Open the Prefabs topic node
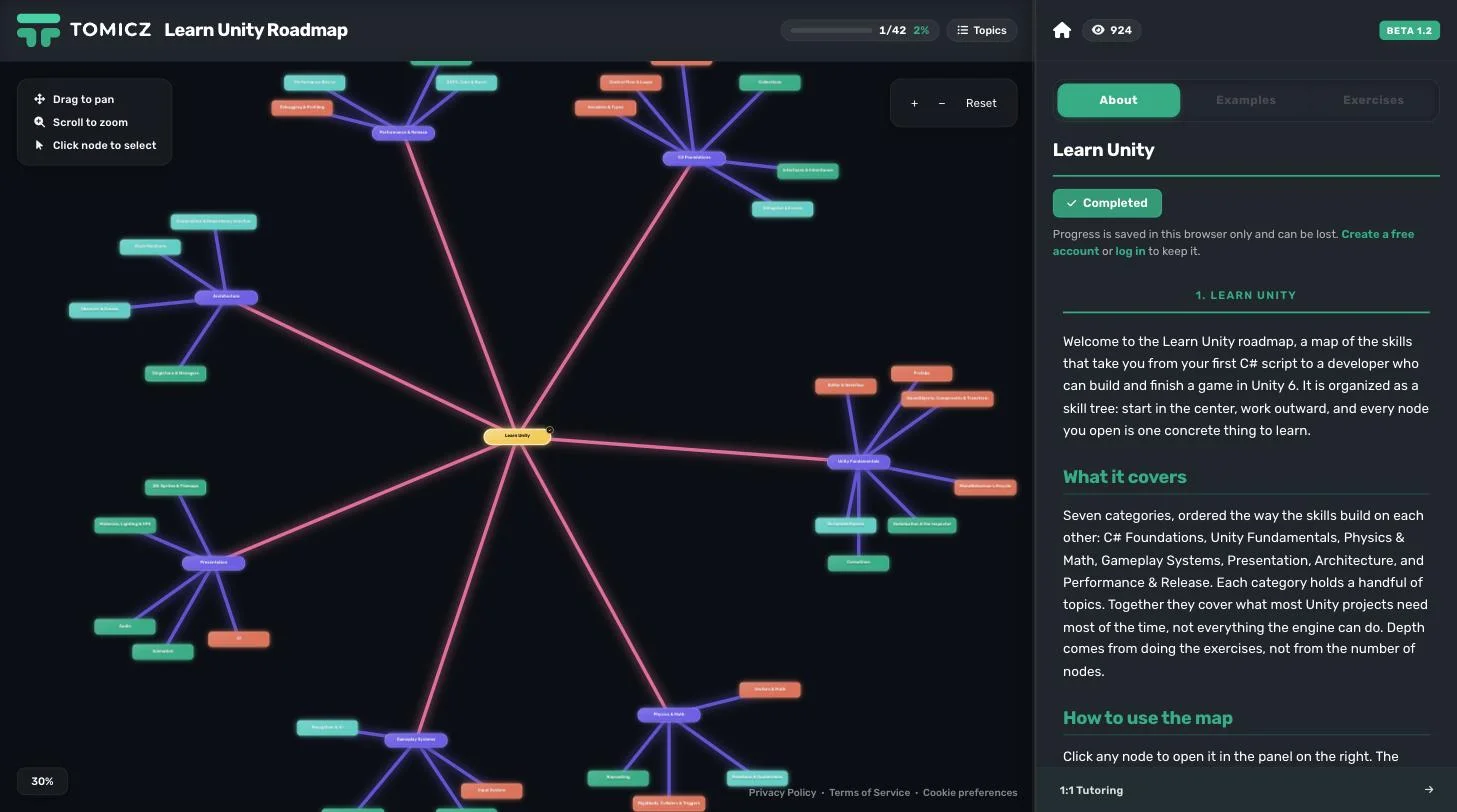 coord(921,373)
